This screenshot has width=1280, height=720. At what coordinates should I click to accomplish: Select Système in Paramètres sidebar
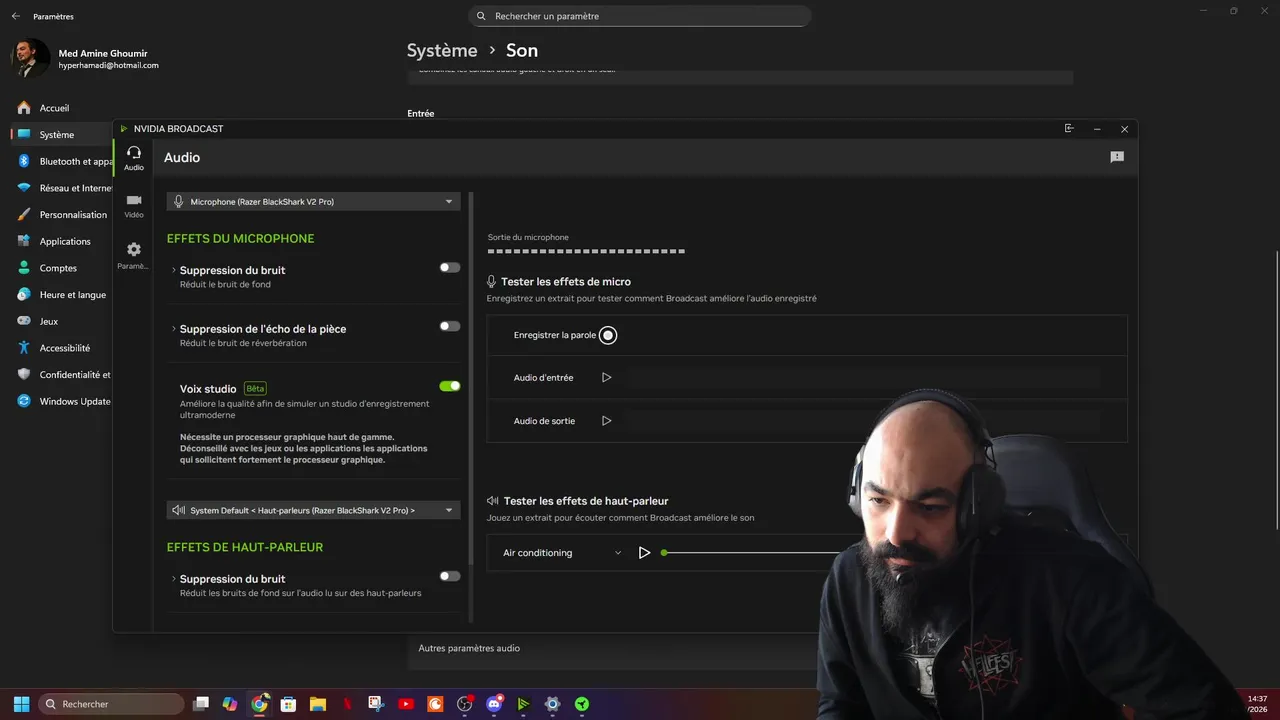pyautogui.click(x=61, y=134)
